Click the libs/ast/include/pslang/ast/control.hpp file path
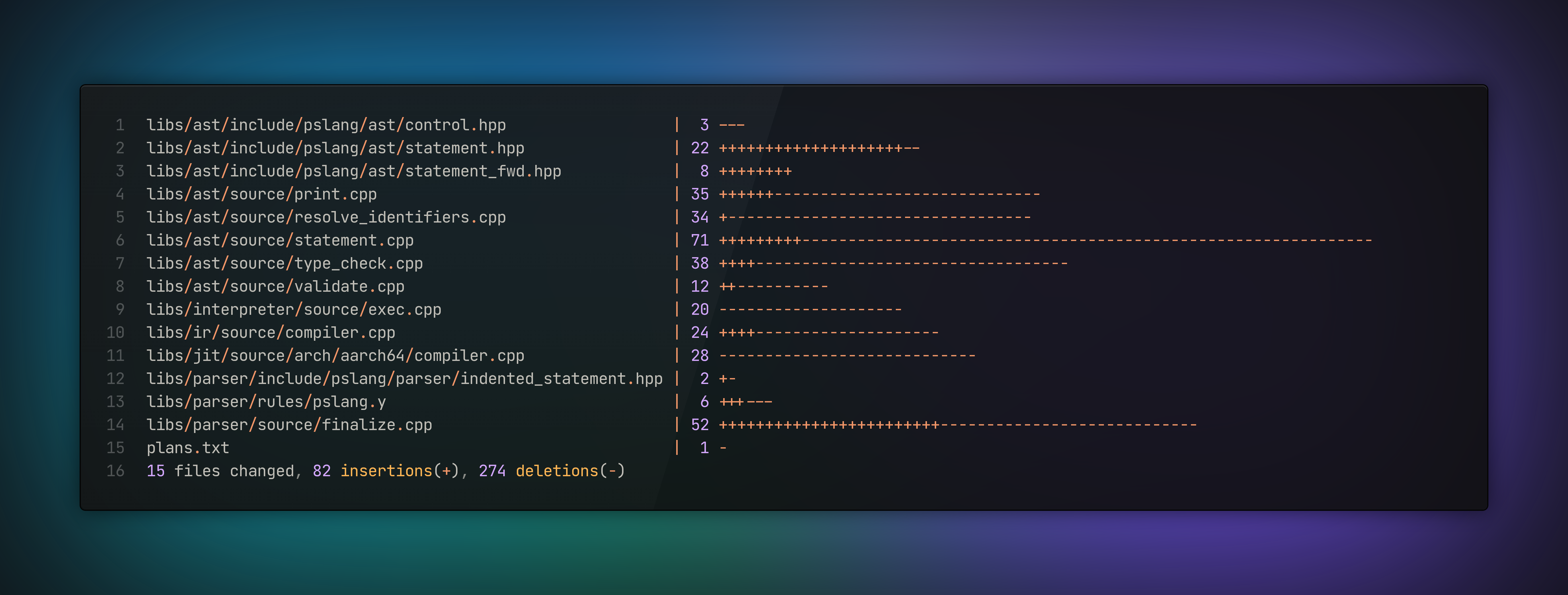Image resolution: width=1568 pixels, height=595 pixels. click(x=326, y=125)
